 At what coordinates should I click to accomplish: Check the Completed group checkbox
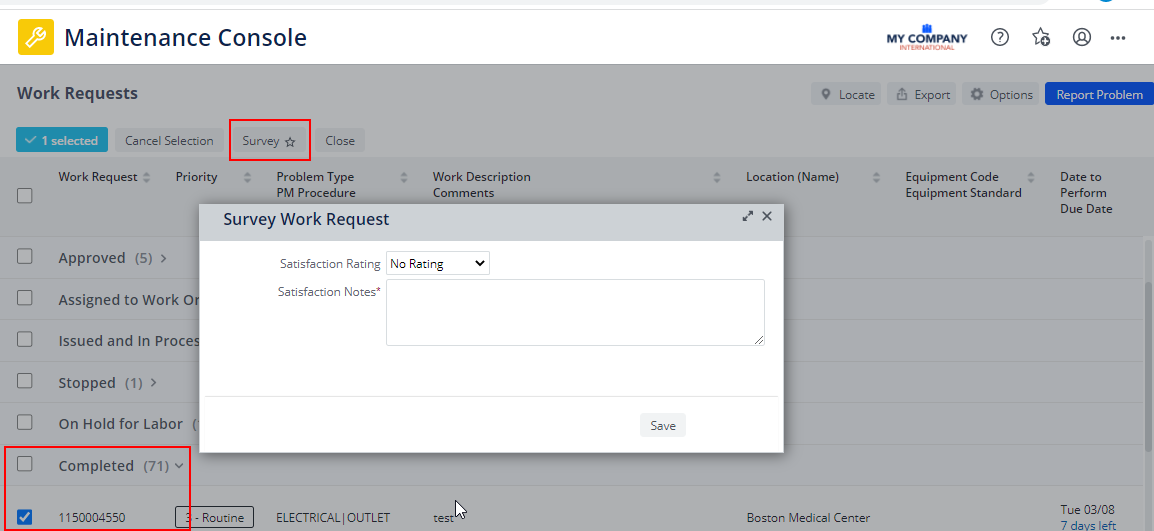(25, 464)
